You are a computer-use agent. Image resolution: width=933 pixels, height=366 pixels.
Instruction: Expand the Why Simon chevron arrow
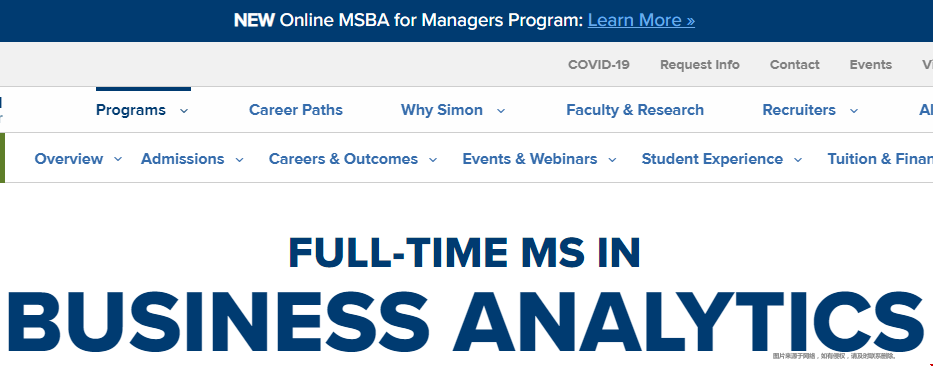click(501, 111)
